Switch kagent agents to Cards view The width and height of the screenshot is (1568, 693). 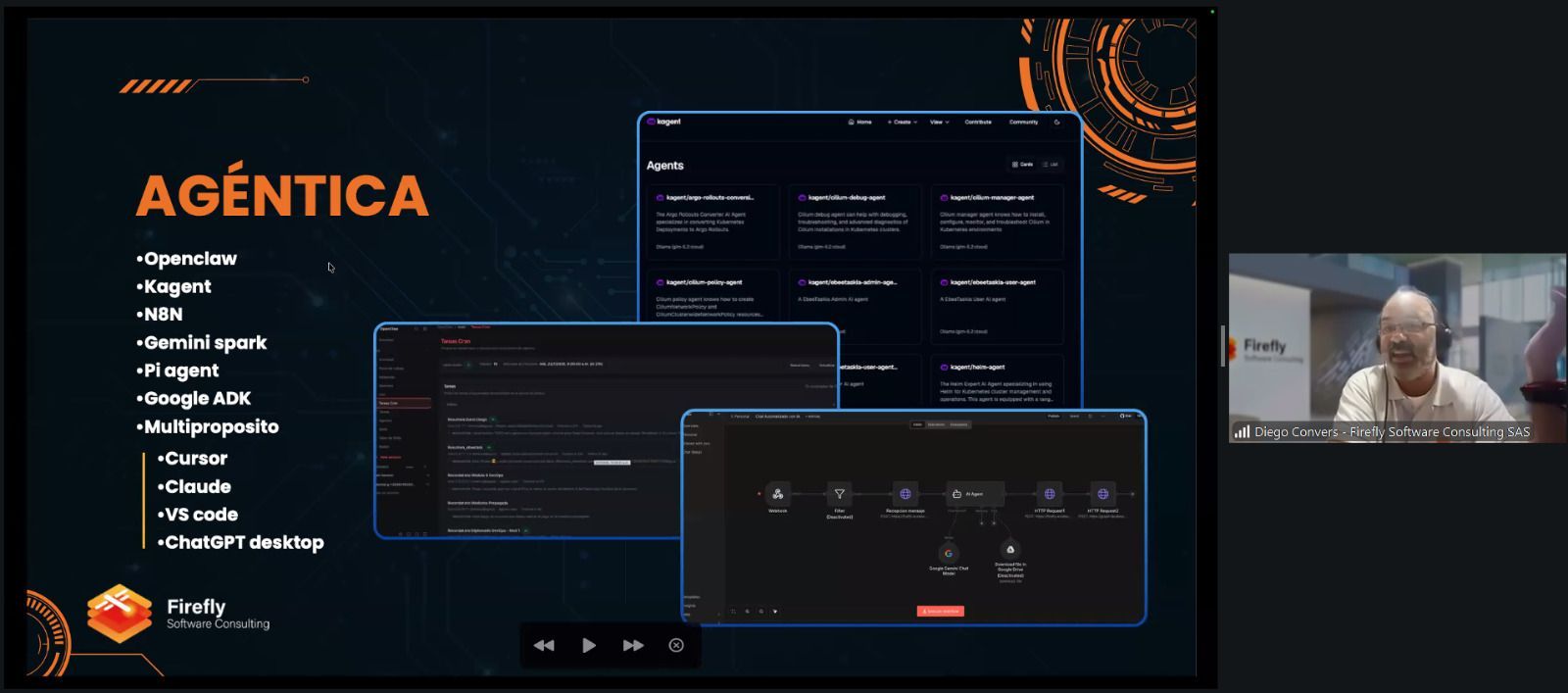(x=1022, y=165)
